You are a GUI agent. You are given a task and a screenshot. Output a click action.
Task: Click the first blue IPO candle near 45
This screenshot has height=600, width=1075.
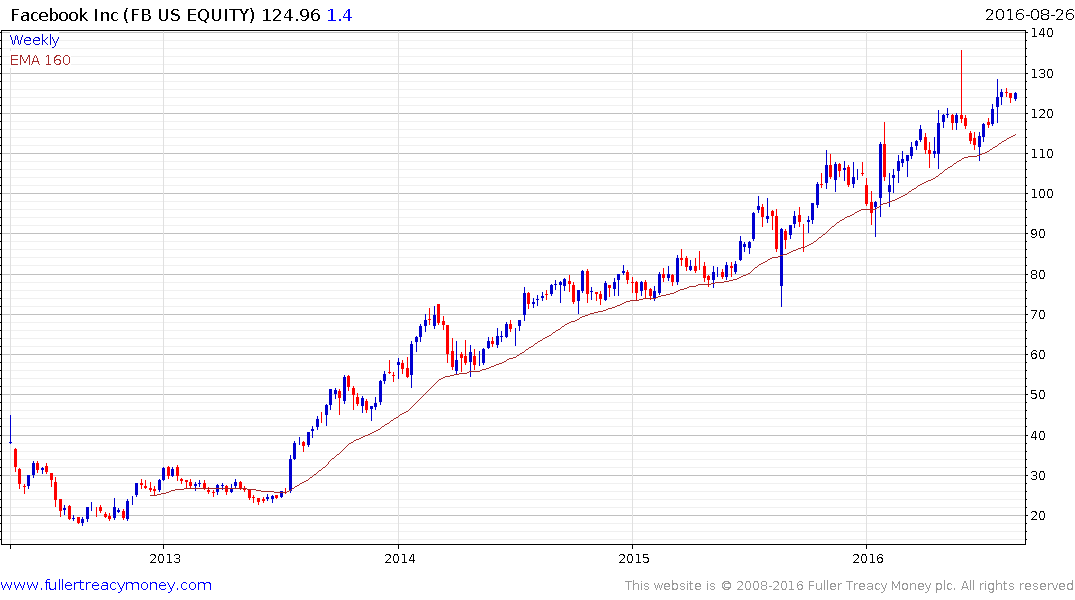(10, 430)
